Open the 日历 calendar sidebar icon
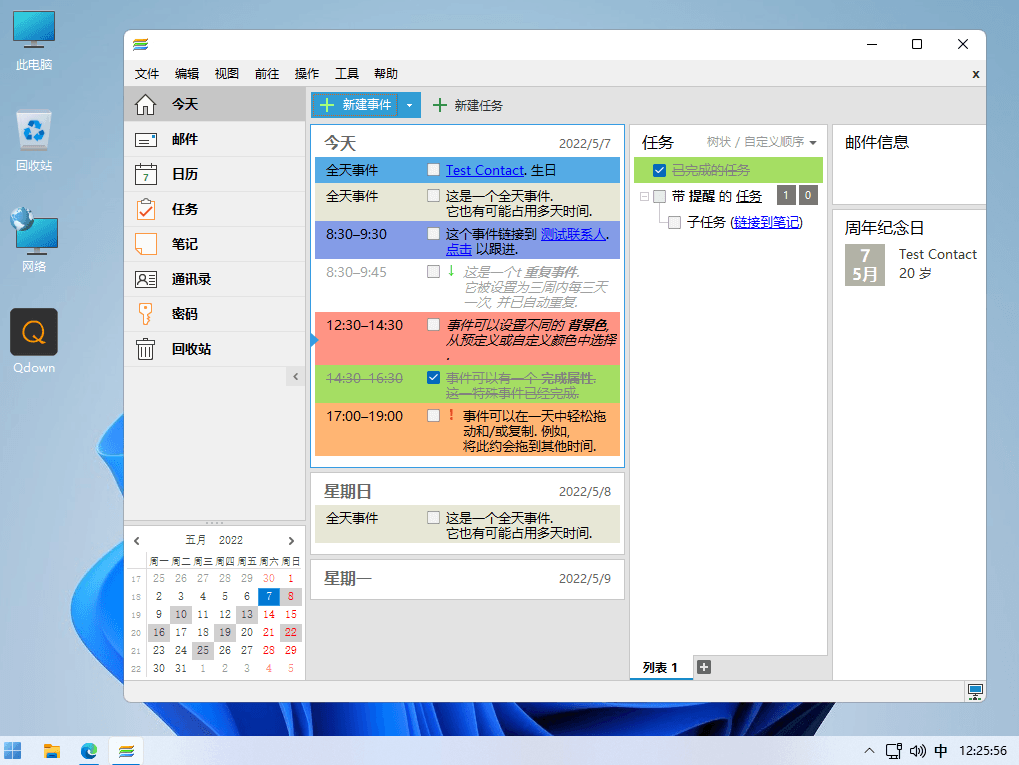 [x=146, y=174]
